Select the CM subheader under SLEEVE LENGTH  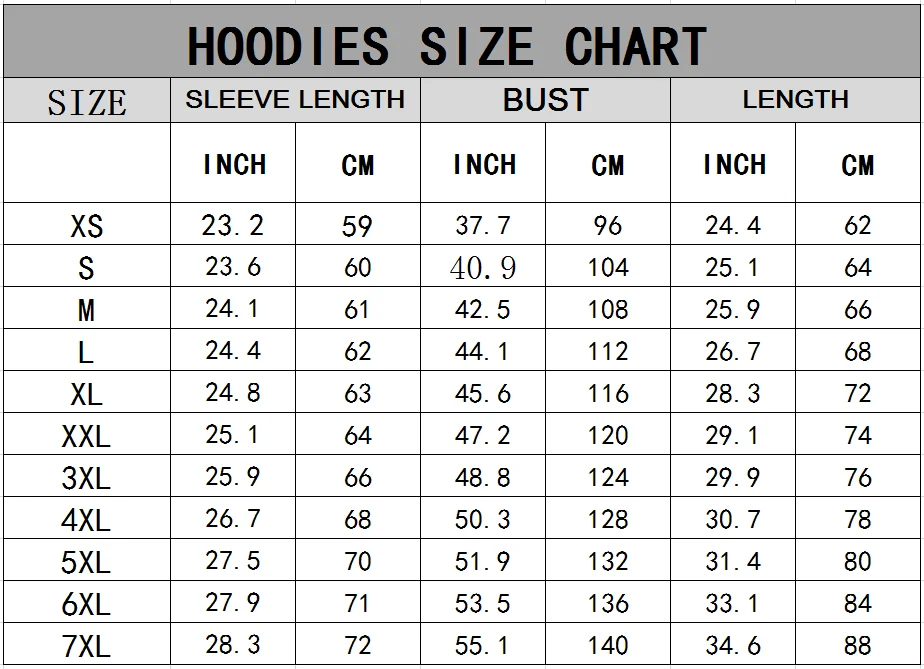pyautogui.click(x=358, y=166)
